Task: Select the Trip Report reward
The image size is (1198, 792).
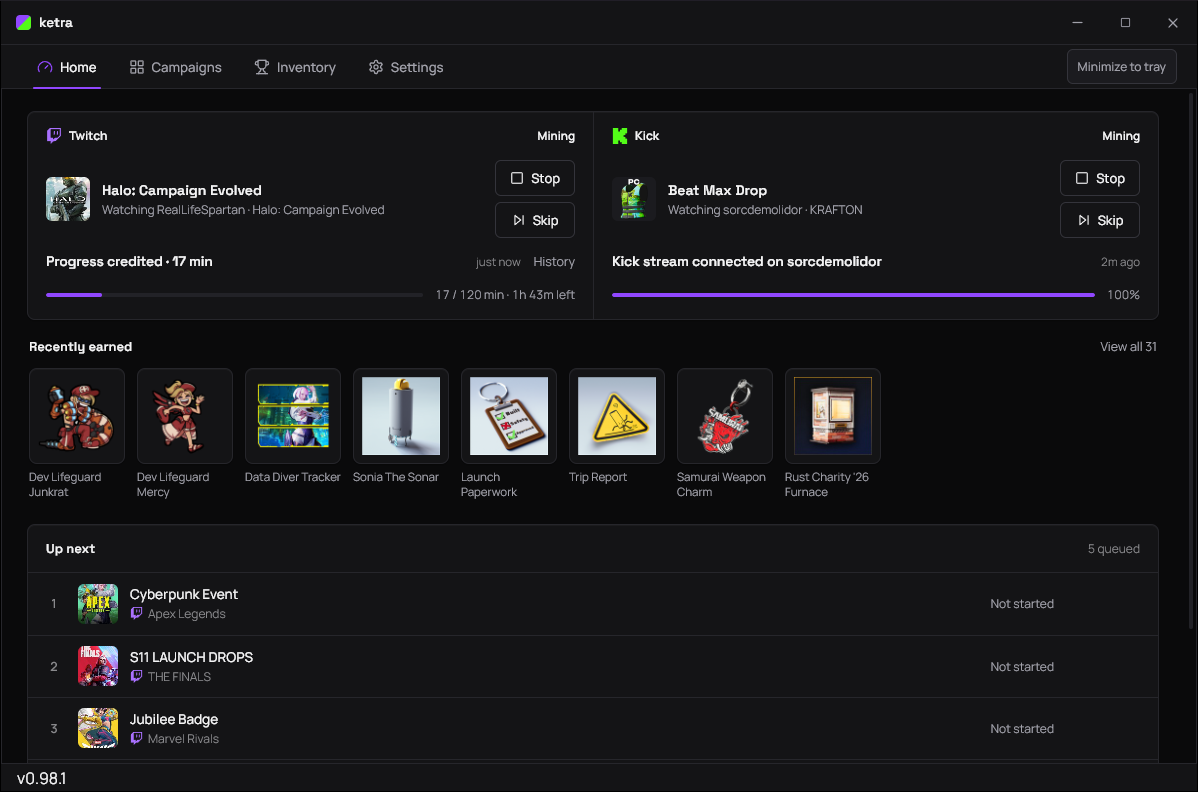Action: 617,426
